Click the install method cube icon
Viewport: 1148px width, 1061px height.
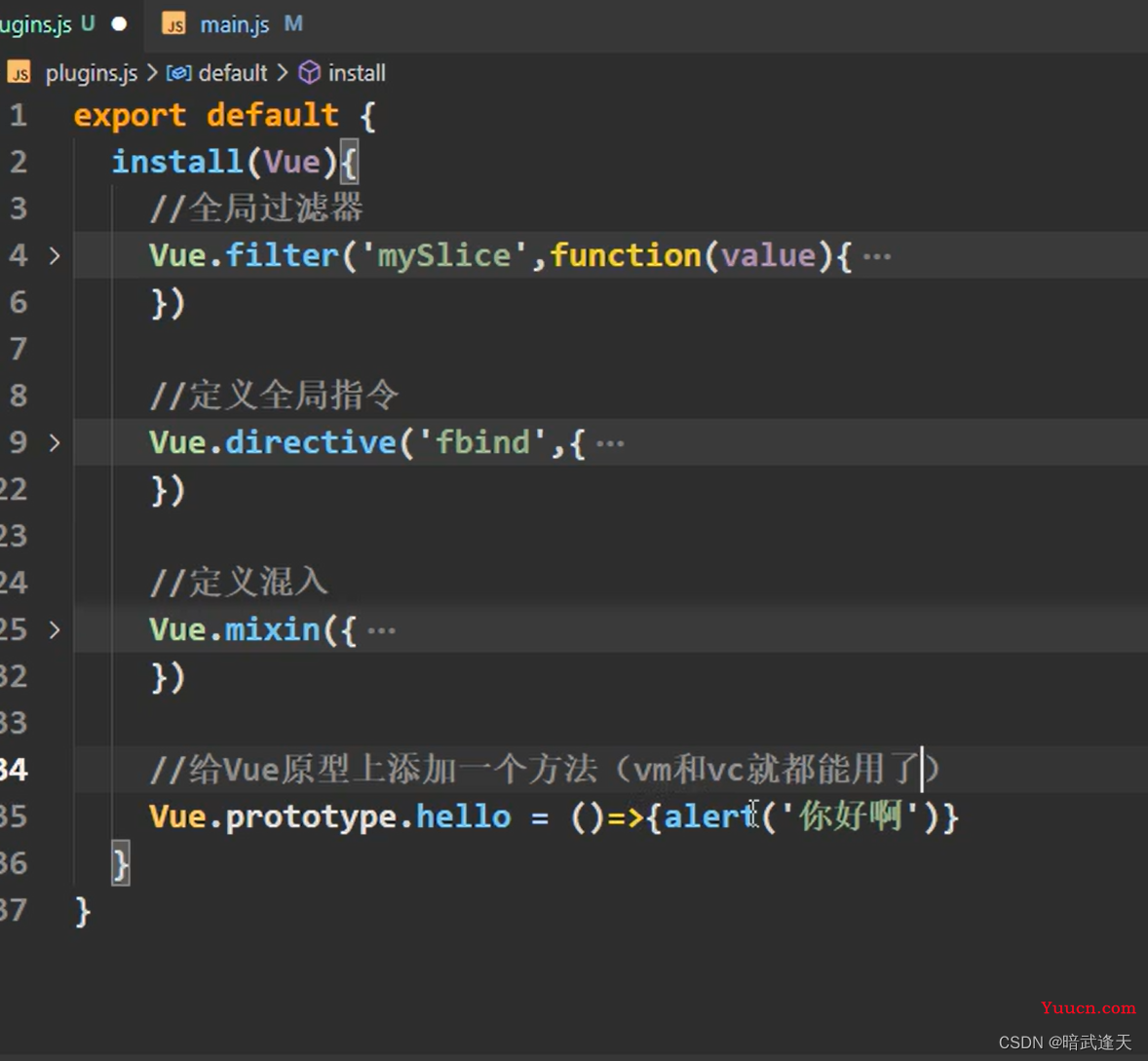310,72
